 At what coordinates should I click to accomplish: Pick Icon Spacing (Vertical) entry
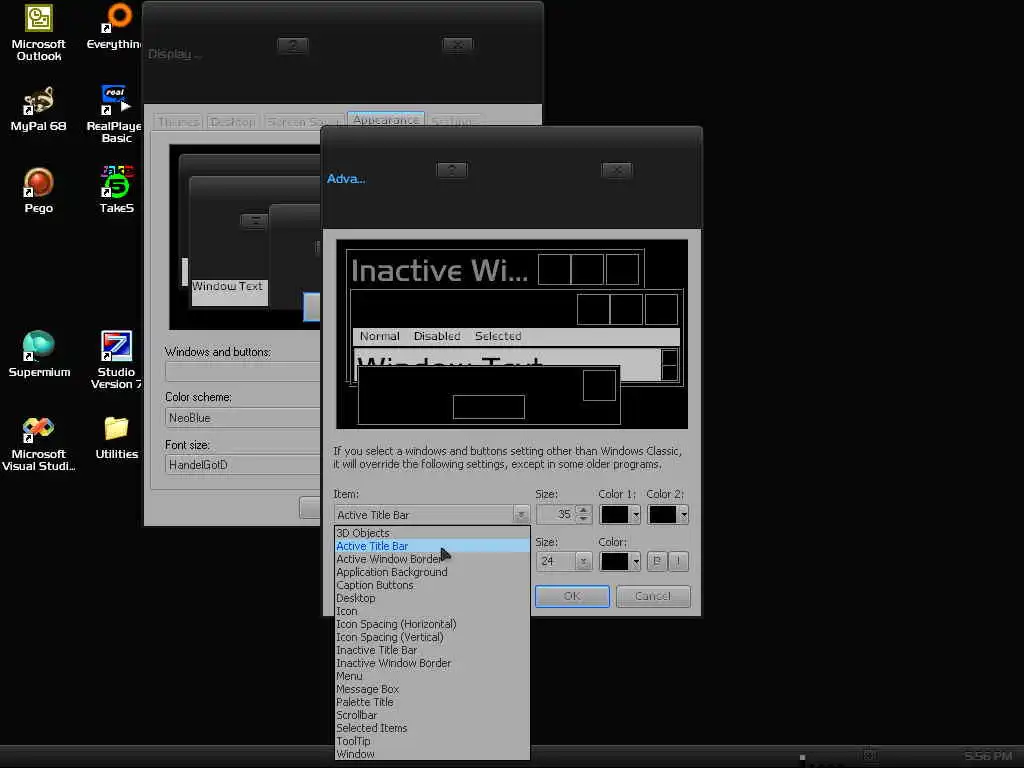click(x=432, y=637)
